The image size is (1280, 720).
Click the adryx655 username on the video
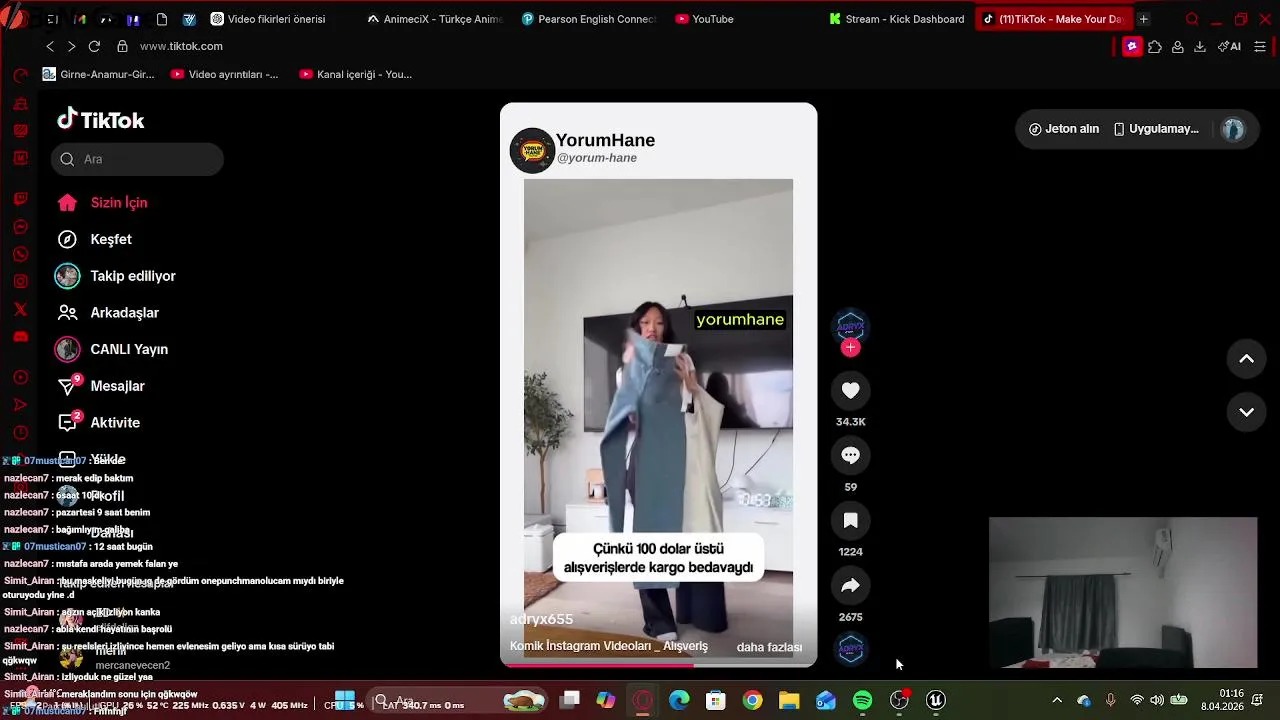pos(541,619)
